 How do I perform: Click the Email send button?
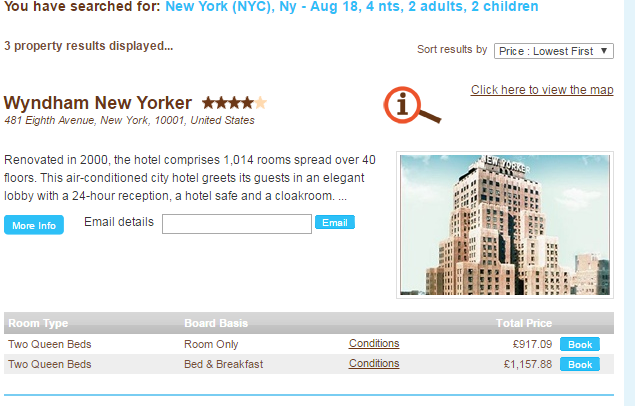(x=335, y=222)
